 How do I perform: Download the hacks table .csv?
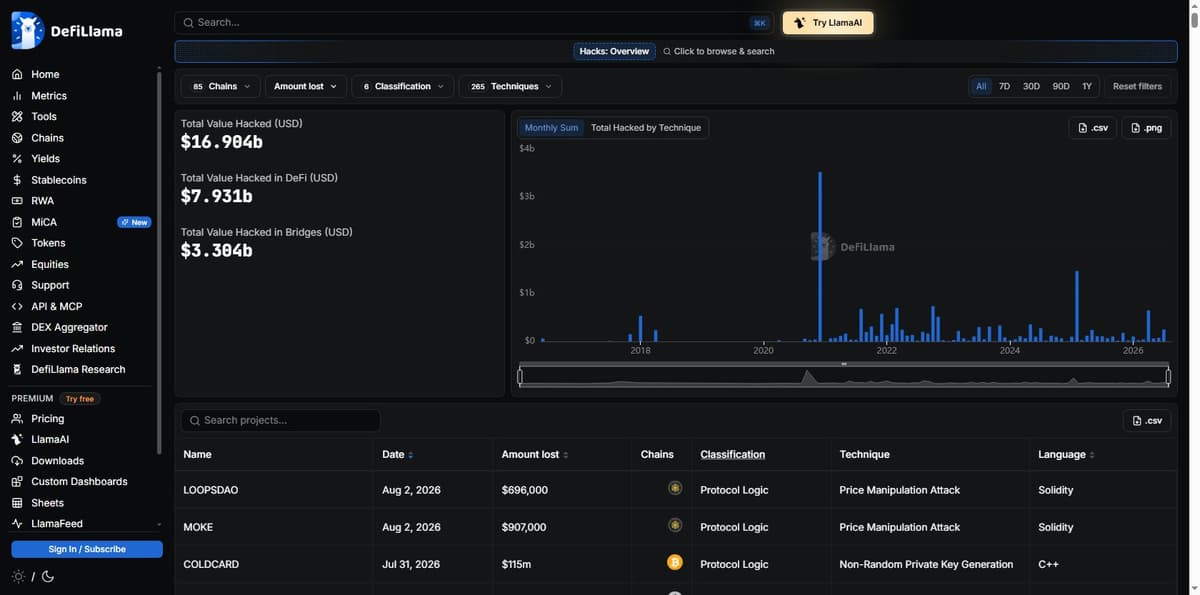(1147, 421)
